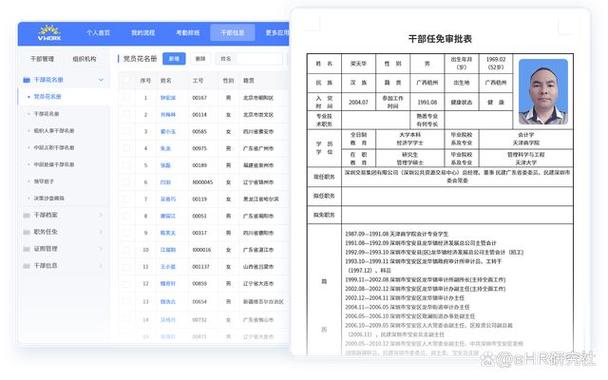Click the 大学本科 cell in approval form

point(410,135)
